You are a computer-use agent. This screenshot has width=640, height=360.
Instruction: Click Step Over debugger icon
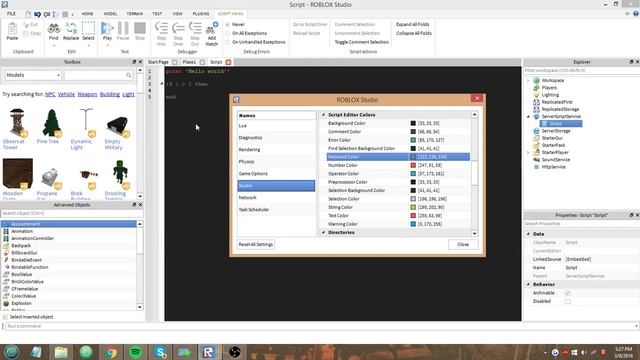pyautogui.click(x=178, y=29)
